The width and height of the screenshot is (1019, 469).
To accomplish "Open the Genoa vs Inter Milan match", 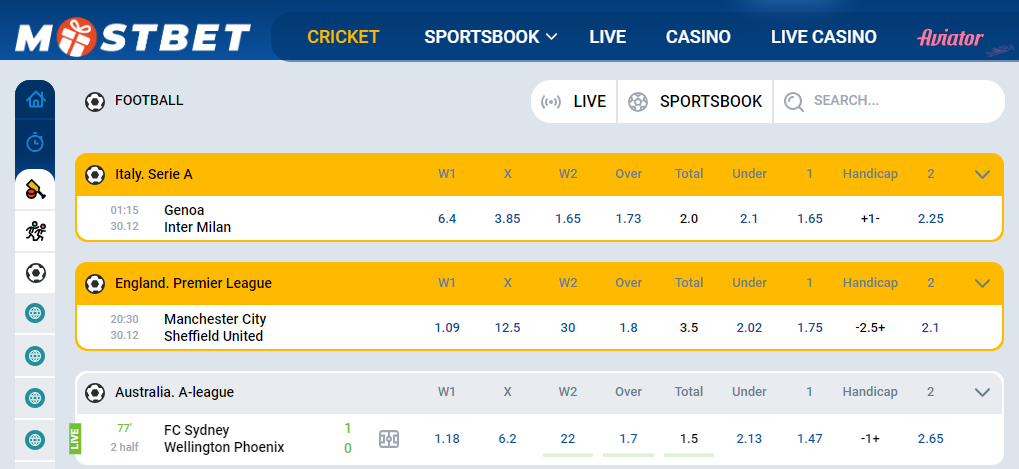I will pos(197,218).
